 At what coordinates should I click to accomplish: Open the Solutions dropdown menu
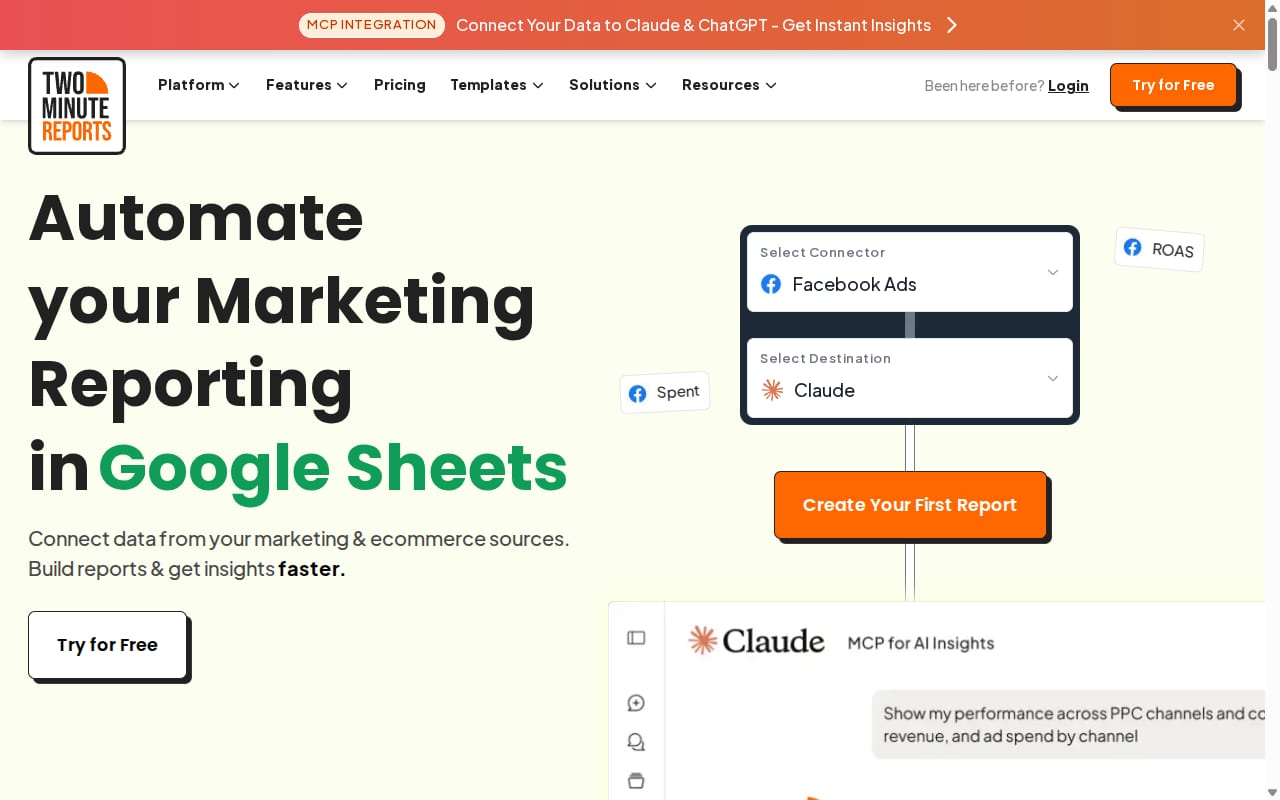click(613, 85)
